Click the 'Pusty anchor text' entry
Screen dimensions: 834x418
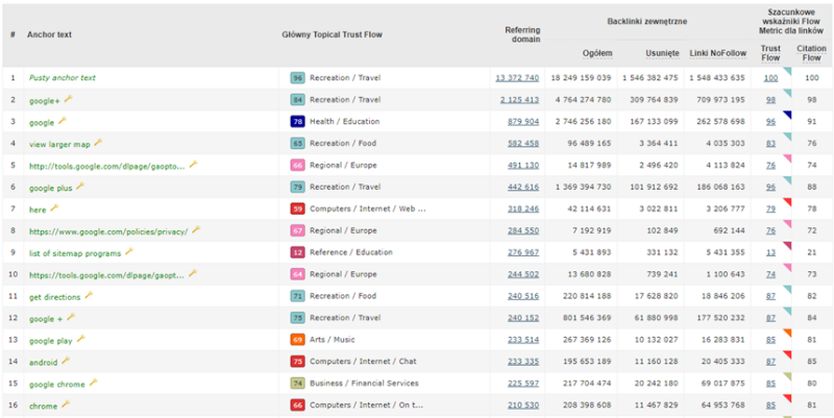[x=62, y=78]
